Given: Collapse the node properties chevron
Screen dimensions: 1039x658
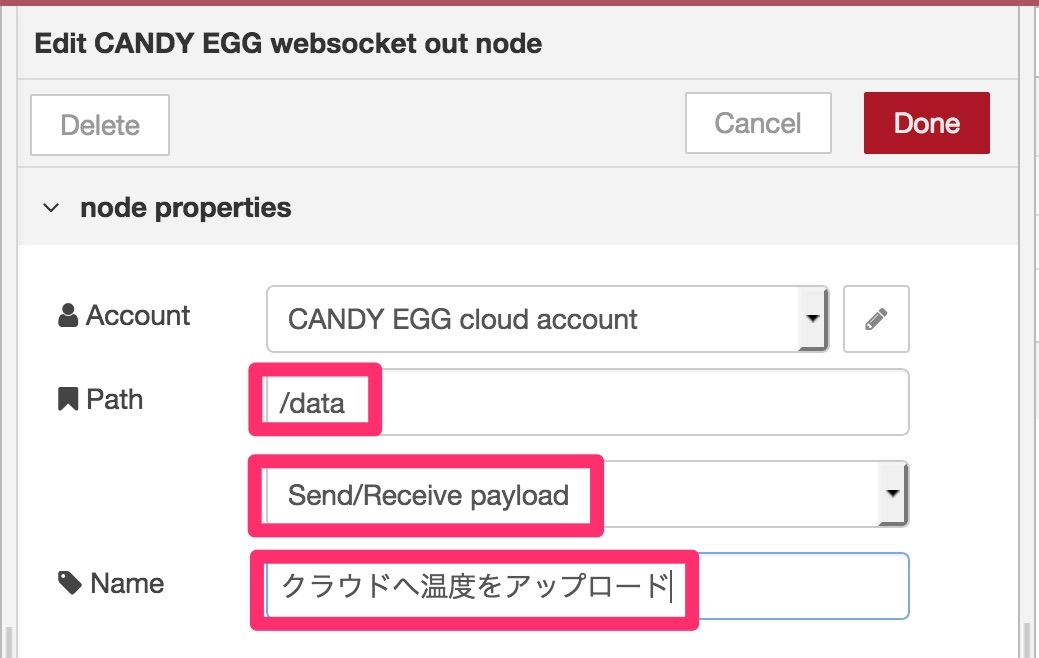Looking at the screenshot, I should point(51,208).
